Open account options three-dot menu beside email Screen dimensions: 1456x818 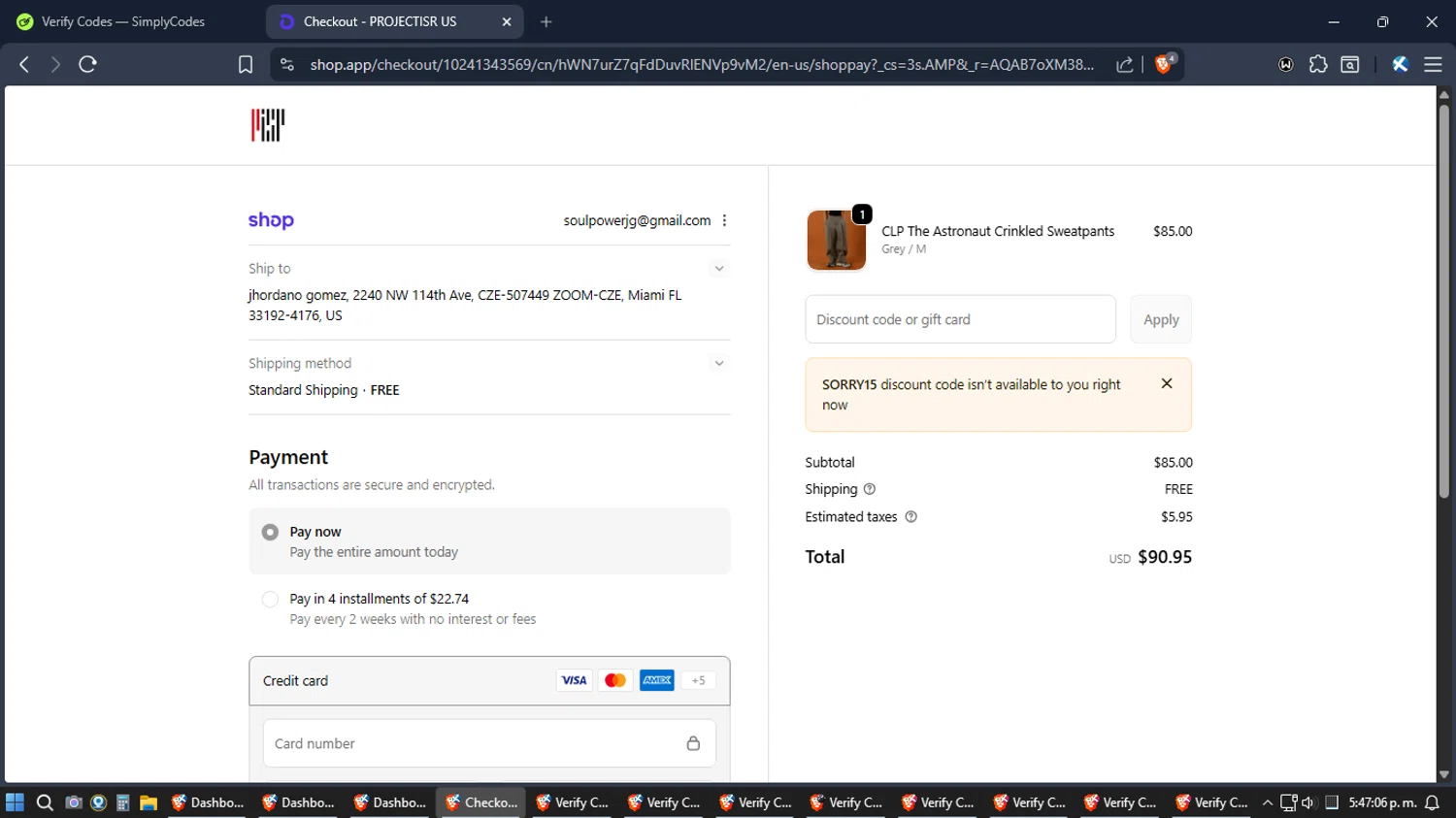tap(724, 220)
